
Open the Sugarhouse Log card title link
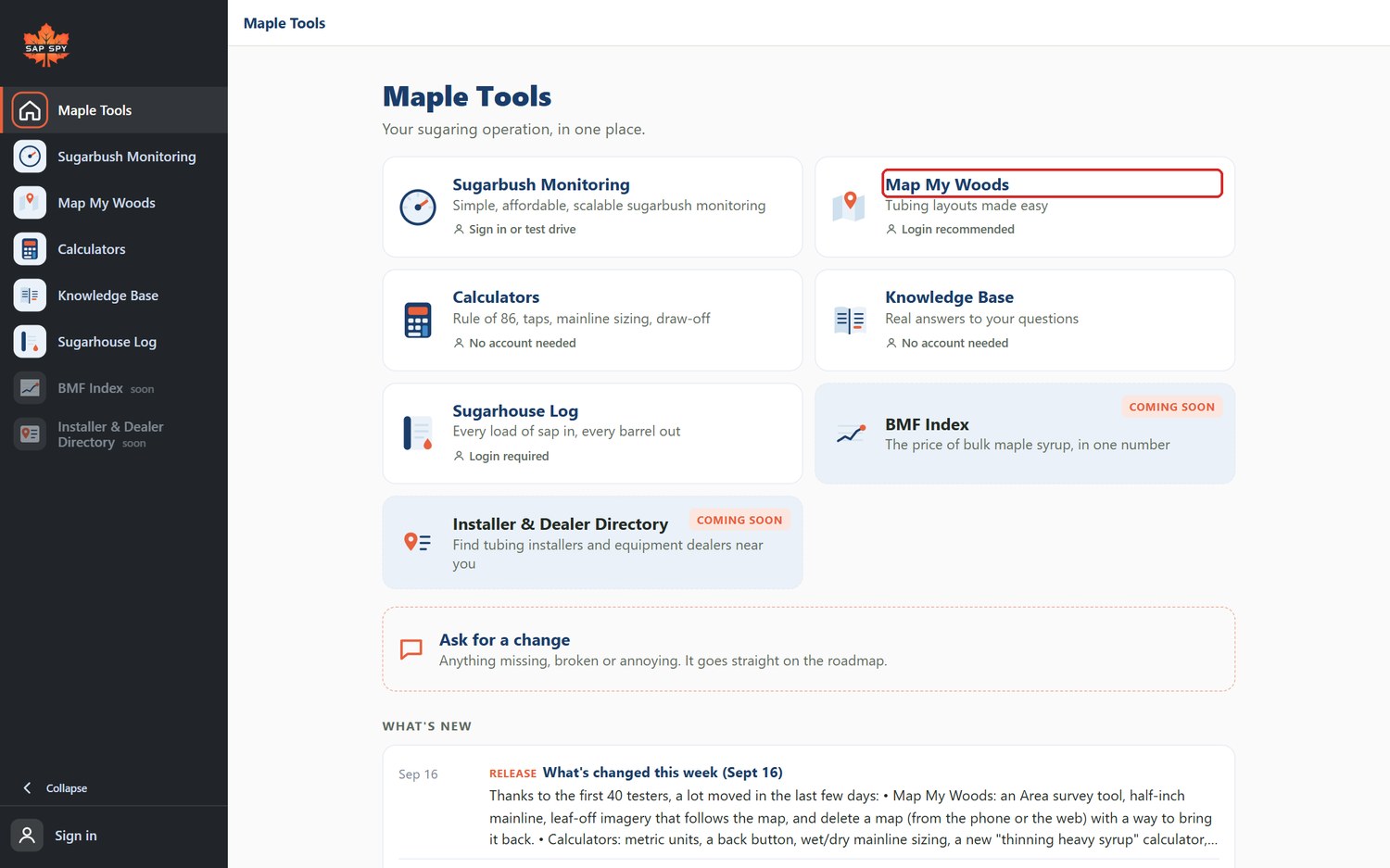[515, 410]
